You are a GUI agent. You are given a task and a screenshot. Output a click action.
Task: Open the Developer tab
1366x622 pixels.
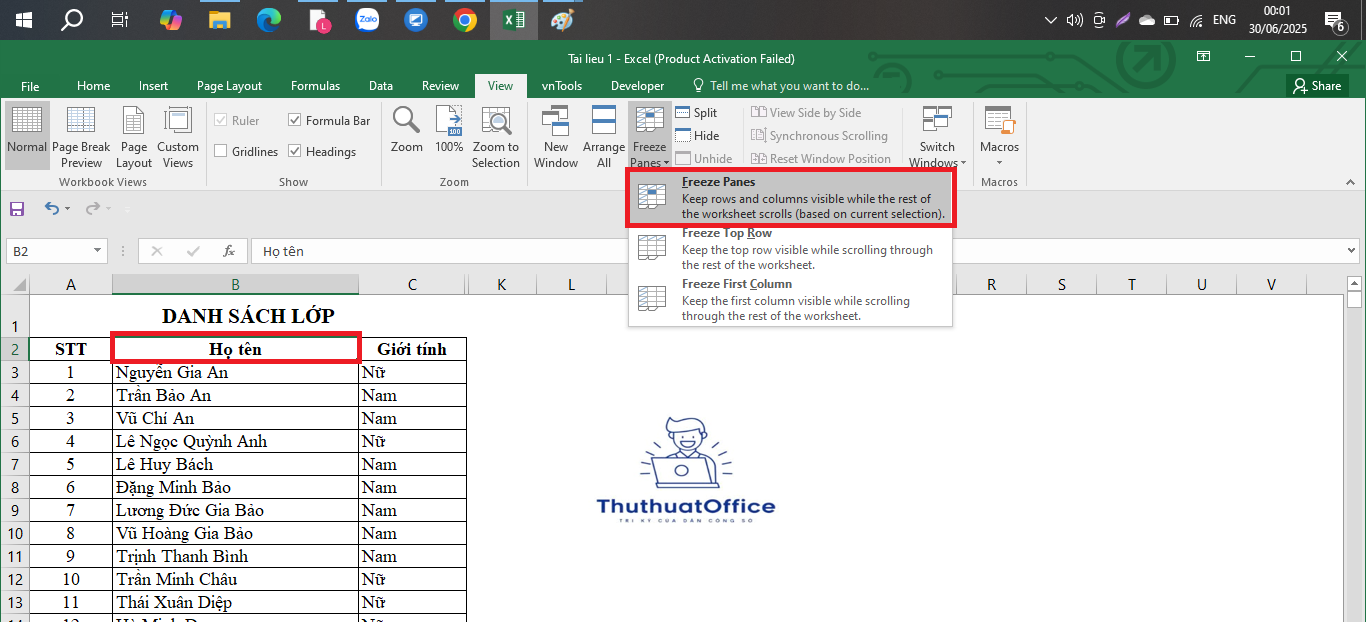coord(637,86)
